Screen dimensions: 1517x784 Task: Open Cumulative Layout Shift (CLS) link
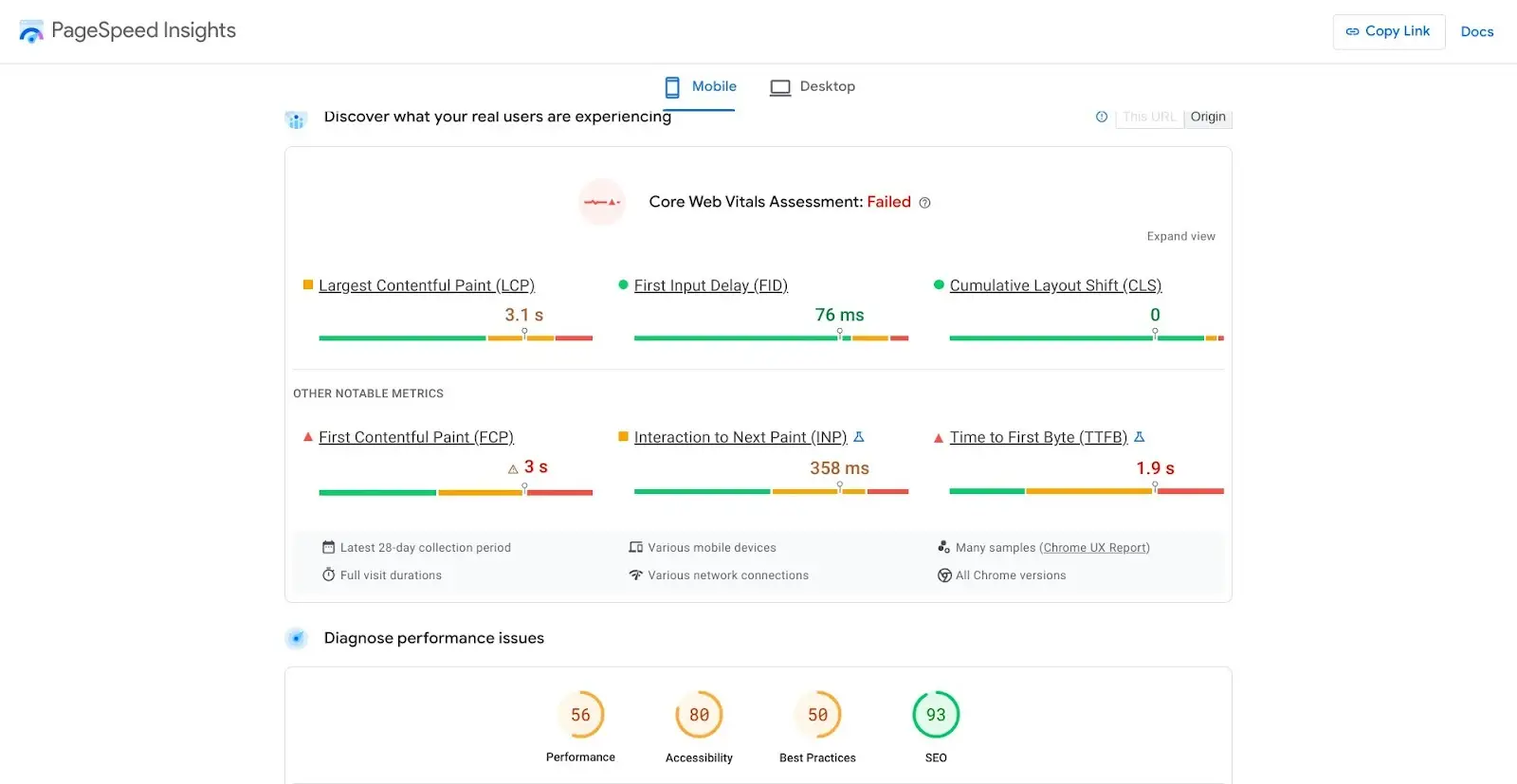coord(1055,285)
